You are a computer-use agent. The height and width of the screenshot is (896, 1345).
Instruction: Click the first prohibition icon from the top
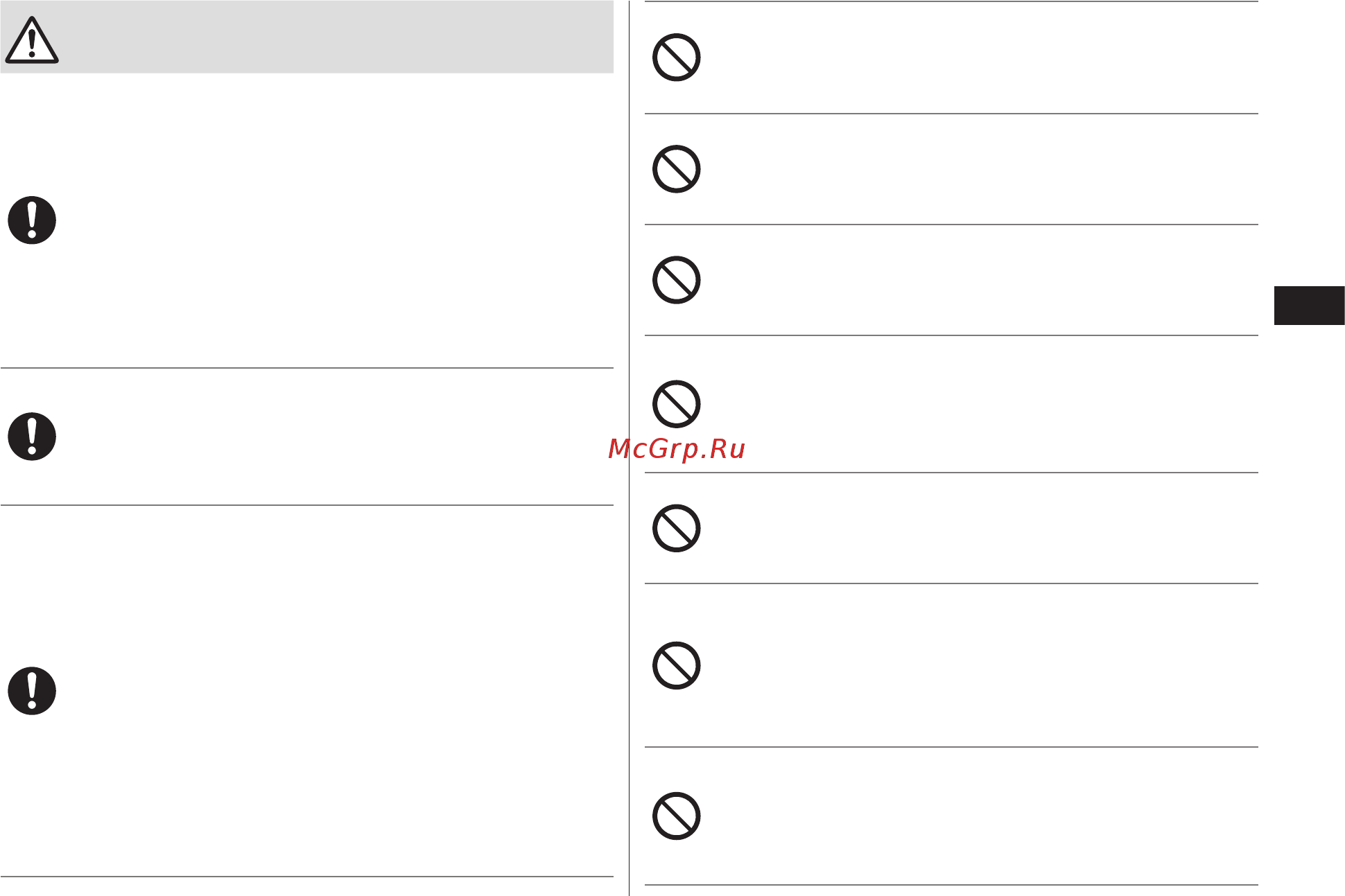point(677,58)
